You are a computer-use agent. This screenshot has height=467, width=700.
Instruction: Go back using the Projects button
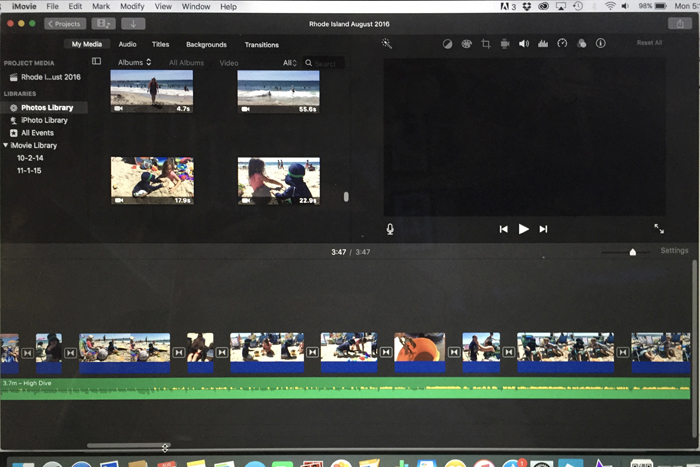(65, 23)
